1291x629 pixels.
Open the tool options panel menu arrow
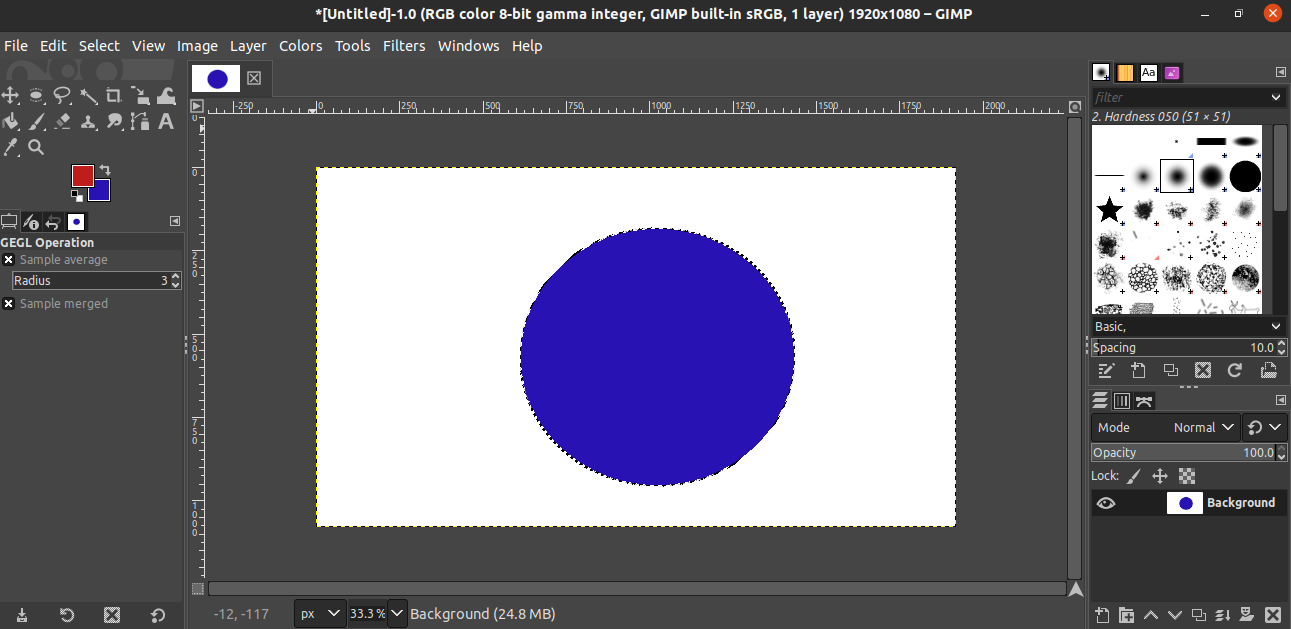pyautogui.click(x=175, y=221)
